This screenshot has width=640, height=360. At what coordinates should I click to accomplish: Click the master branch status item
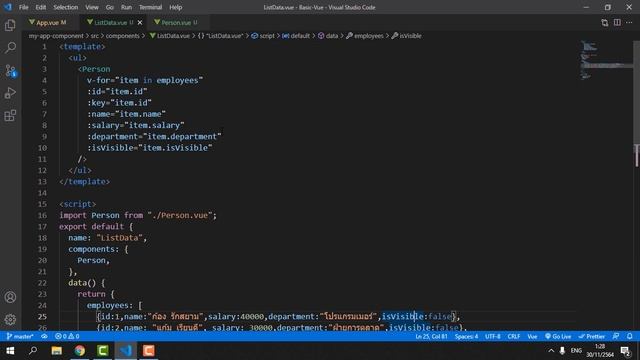pyautogui.click(x=20, y=336)
